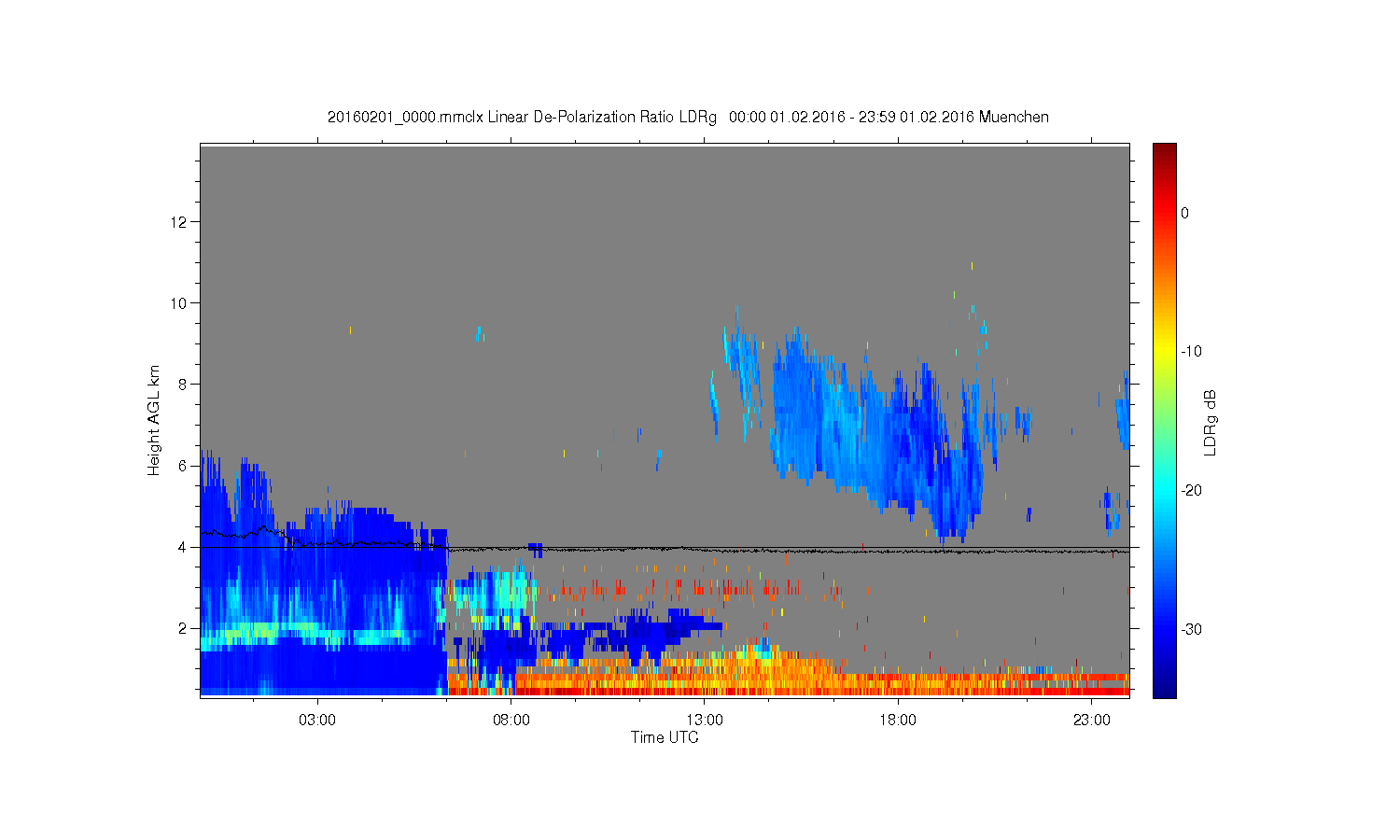Screen dimensions: 1400x840
Task: Select the 03:00 time tick label
Action: [317, 721]
